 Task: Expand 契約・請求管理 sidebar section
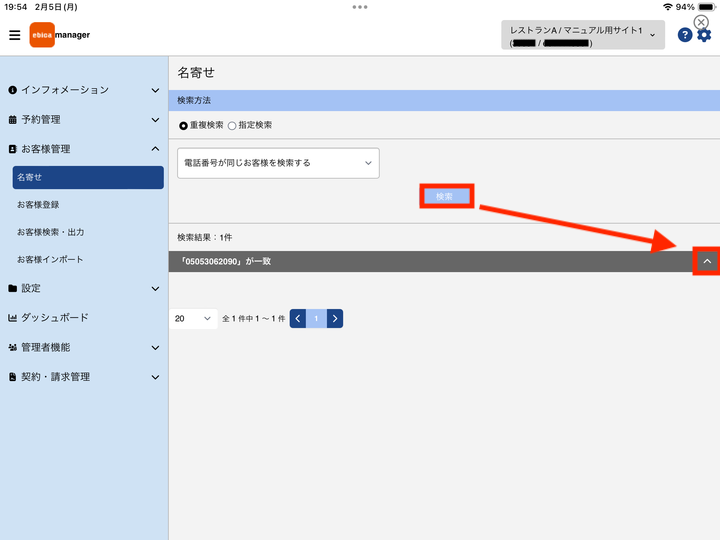84,377
